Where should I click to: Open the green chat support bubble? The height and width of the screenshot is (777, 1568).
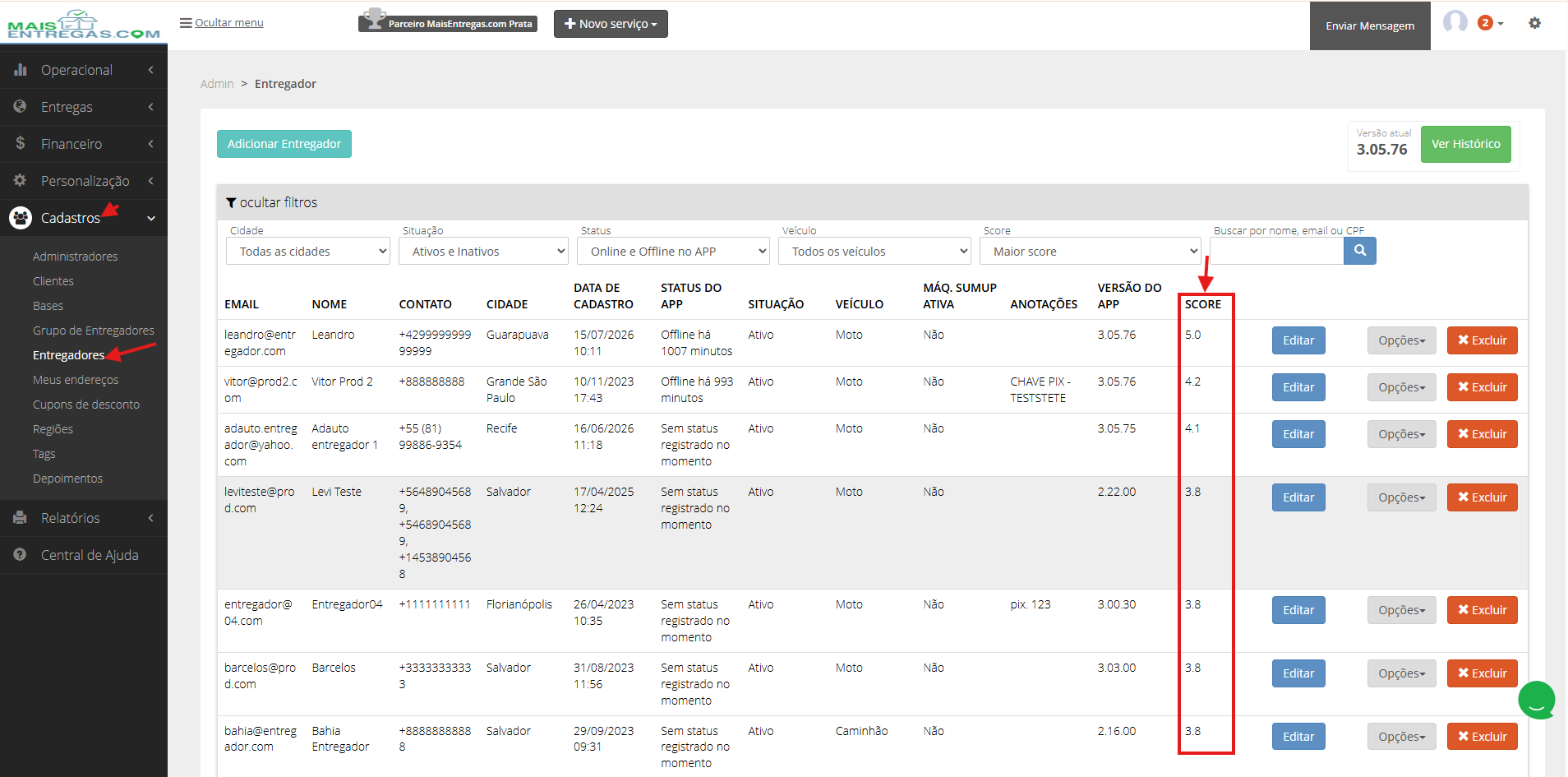[1536, 701]
